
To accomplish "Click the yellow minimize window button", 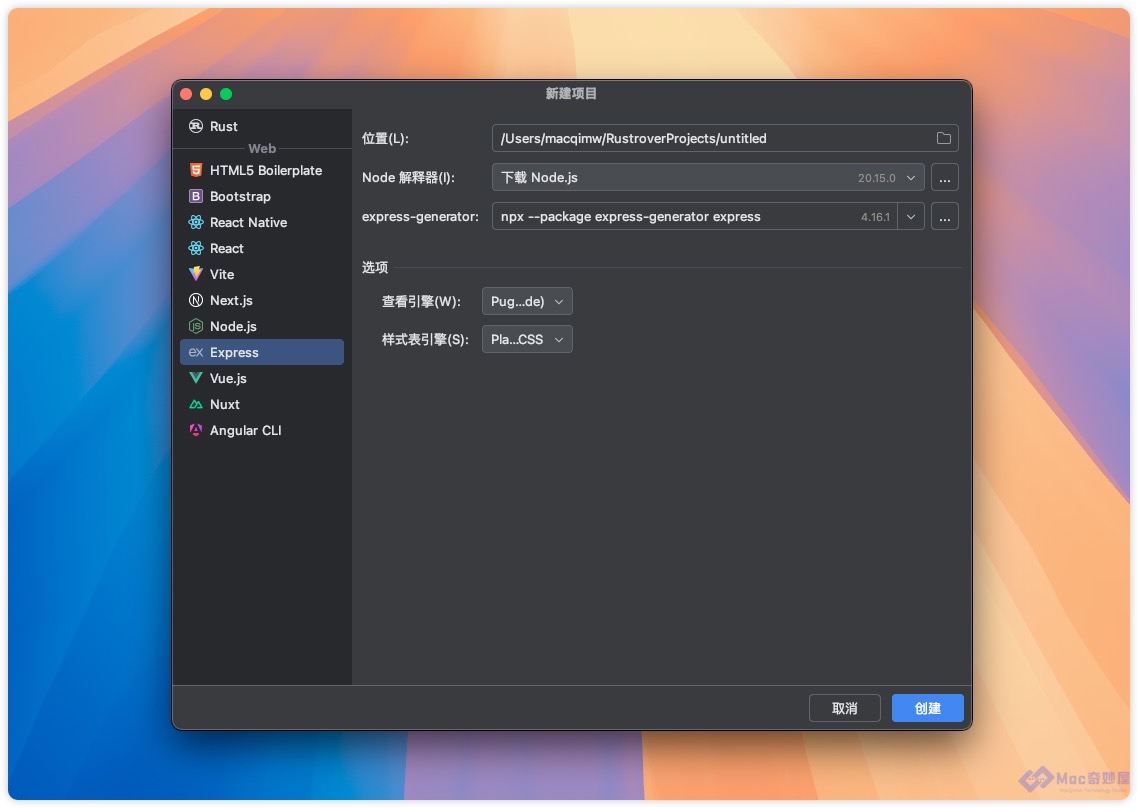I will tap(206, 94).
